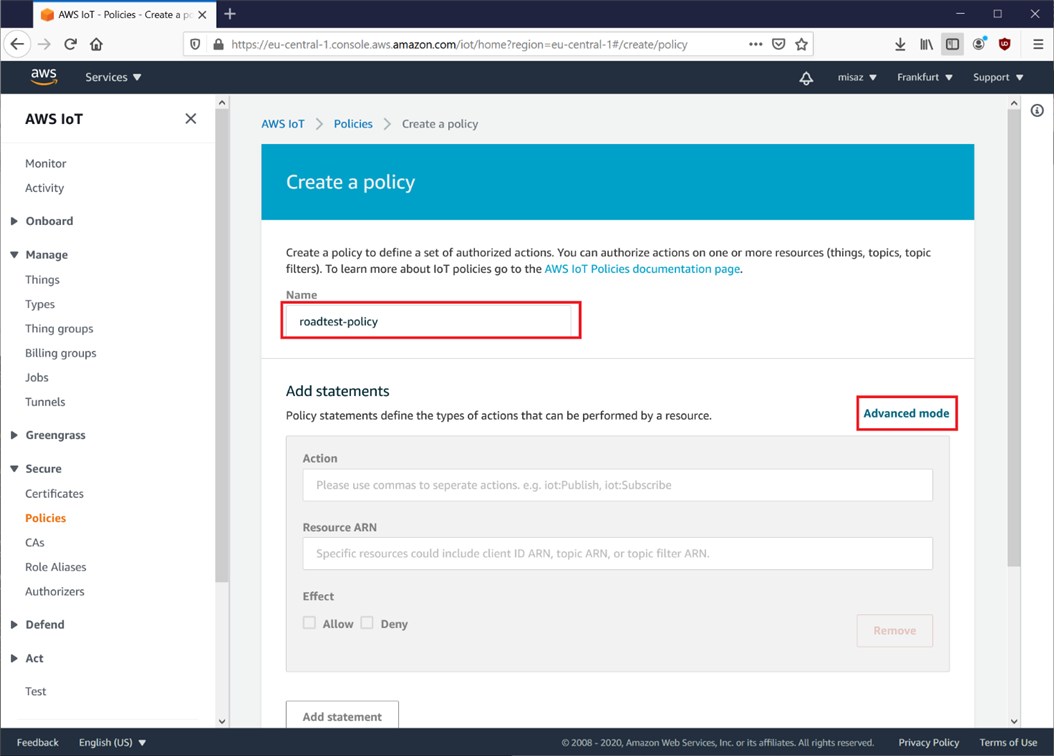Open the Frankfurt region dropdown
1054x756 pixels.
pos(924,77)
